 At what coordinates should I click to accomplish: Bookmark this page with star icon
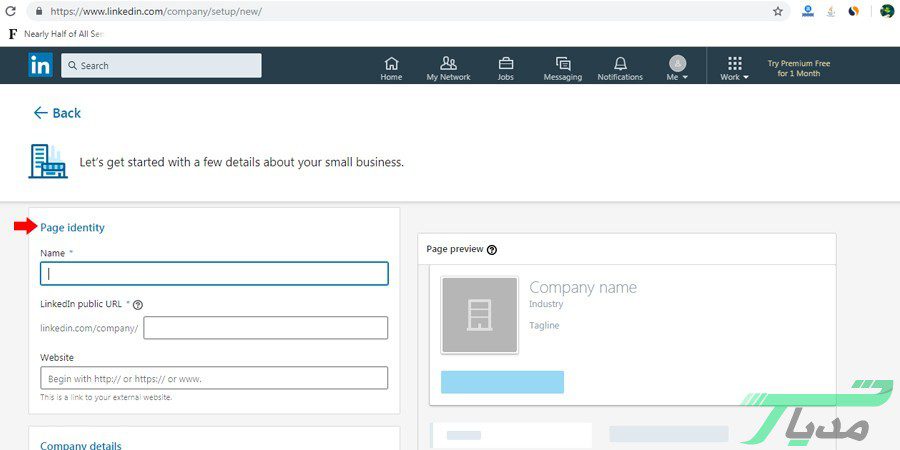pos(778,11)
